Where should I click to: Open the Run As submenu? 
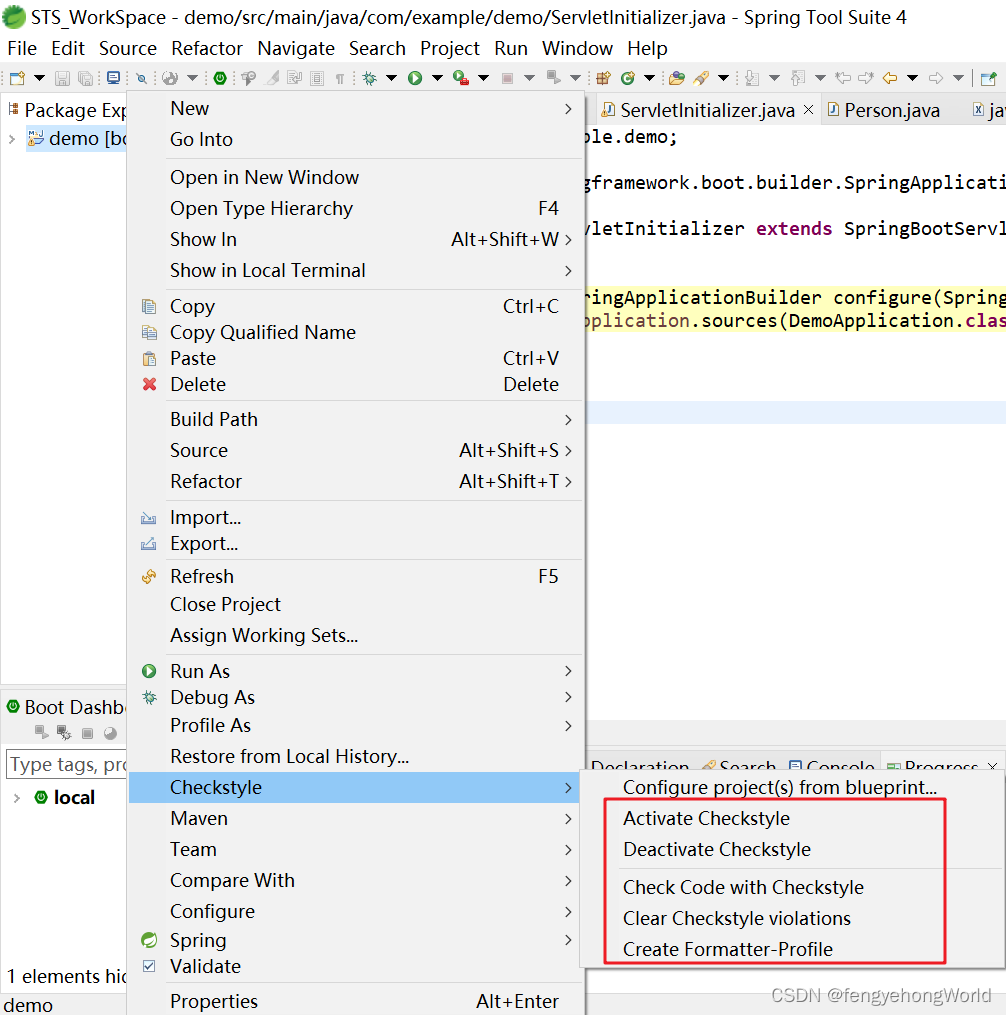[x=355, y=671]
